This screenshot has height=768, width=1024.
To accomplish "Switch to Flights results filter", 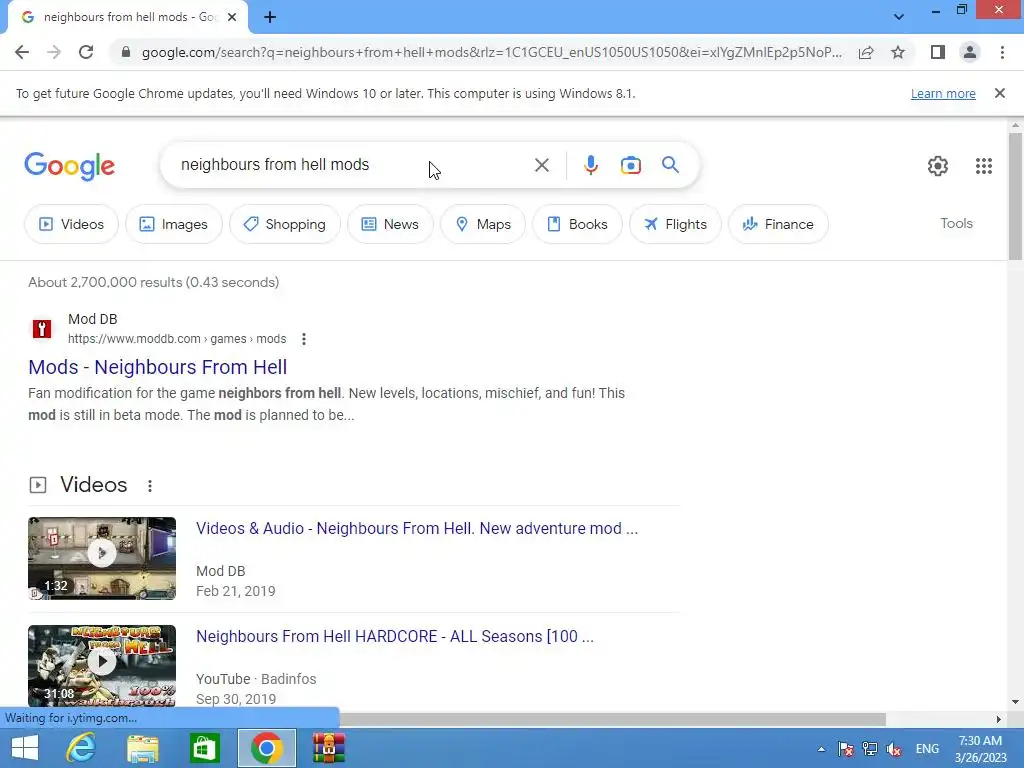I will (675, 224).
